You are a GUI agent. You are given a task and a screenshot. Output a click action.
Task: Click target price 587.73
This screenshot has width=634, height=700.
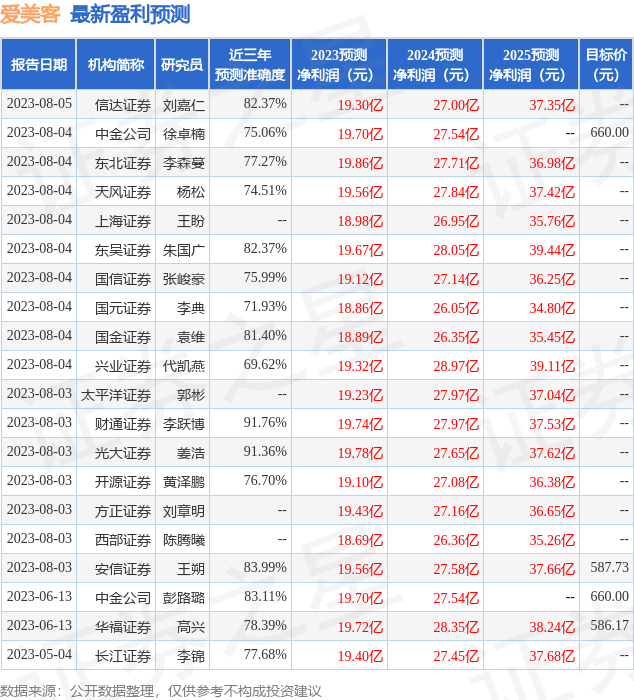[609, 567]
